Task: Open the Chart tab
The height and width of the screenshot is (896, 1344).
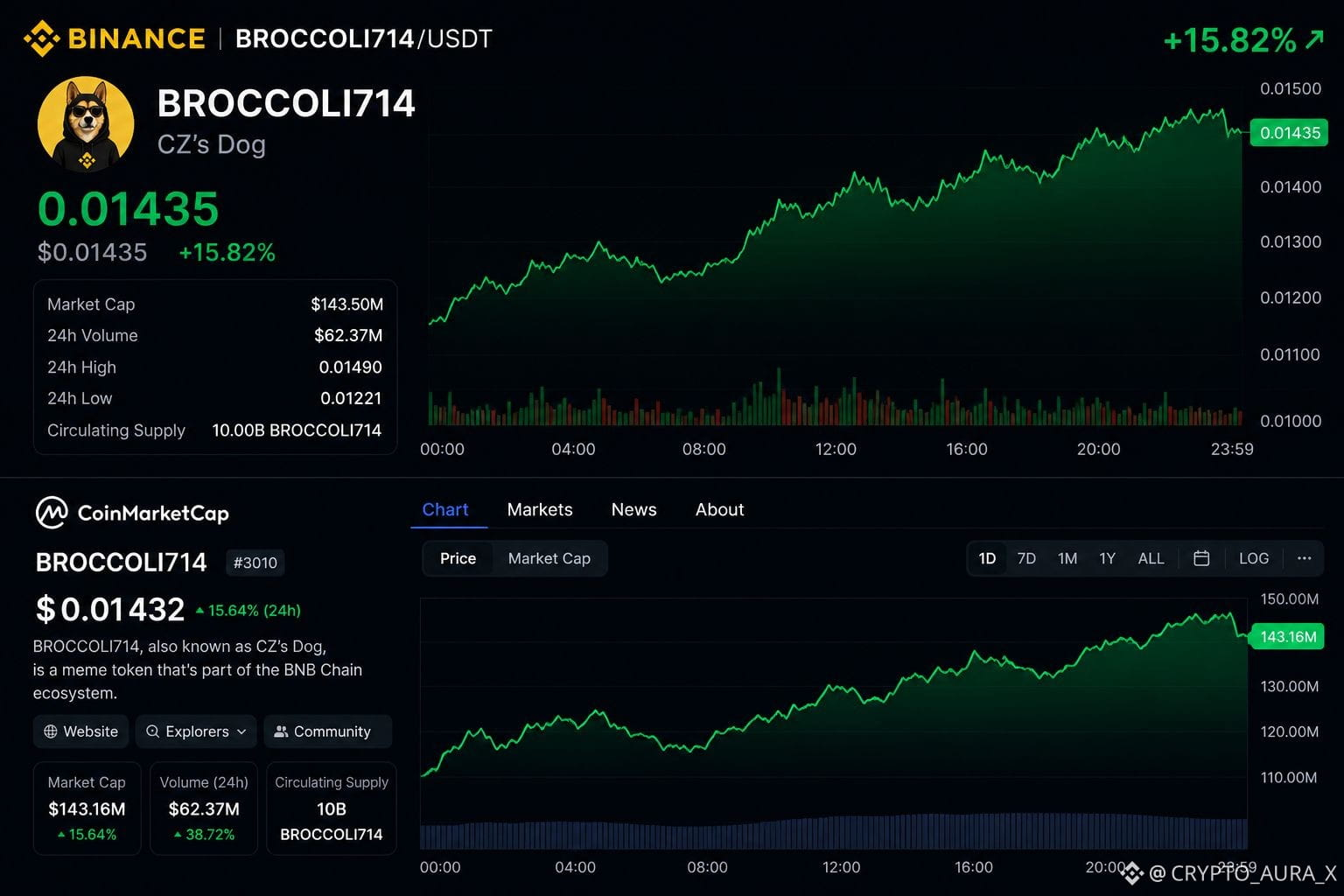Action: pos(445,509)
